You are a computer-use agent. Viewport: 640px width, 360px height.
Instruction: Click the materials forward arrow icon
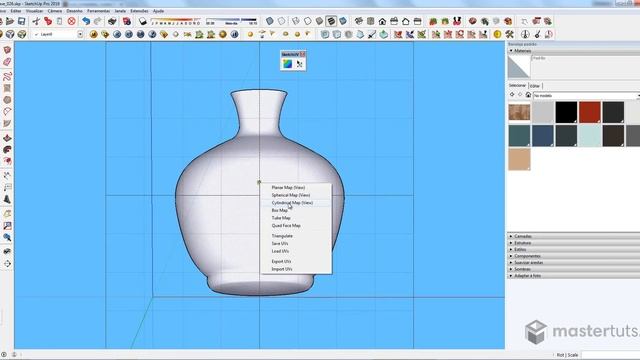520,95
